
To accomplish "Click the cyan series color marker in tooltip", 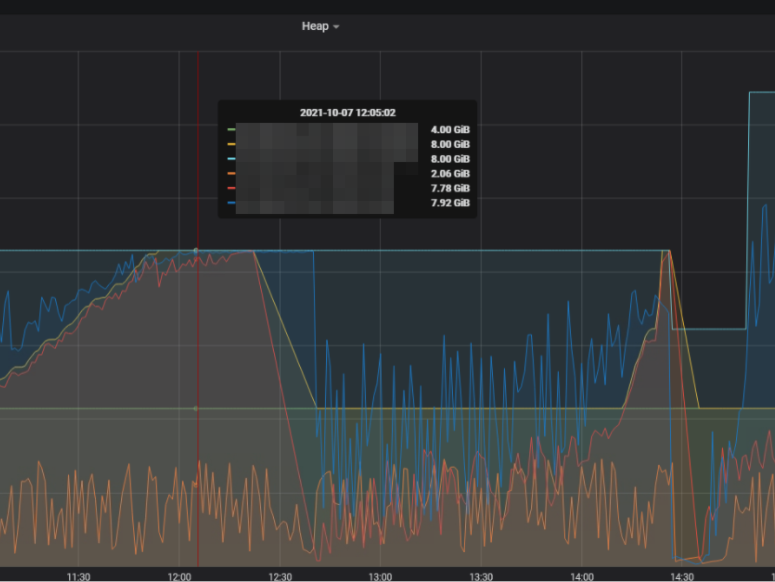I will point(231,159).
